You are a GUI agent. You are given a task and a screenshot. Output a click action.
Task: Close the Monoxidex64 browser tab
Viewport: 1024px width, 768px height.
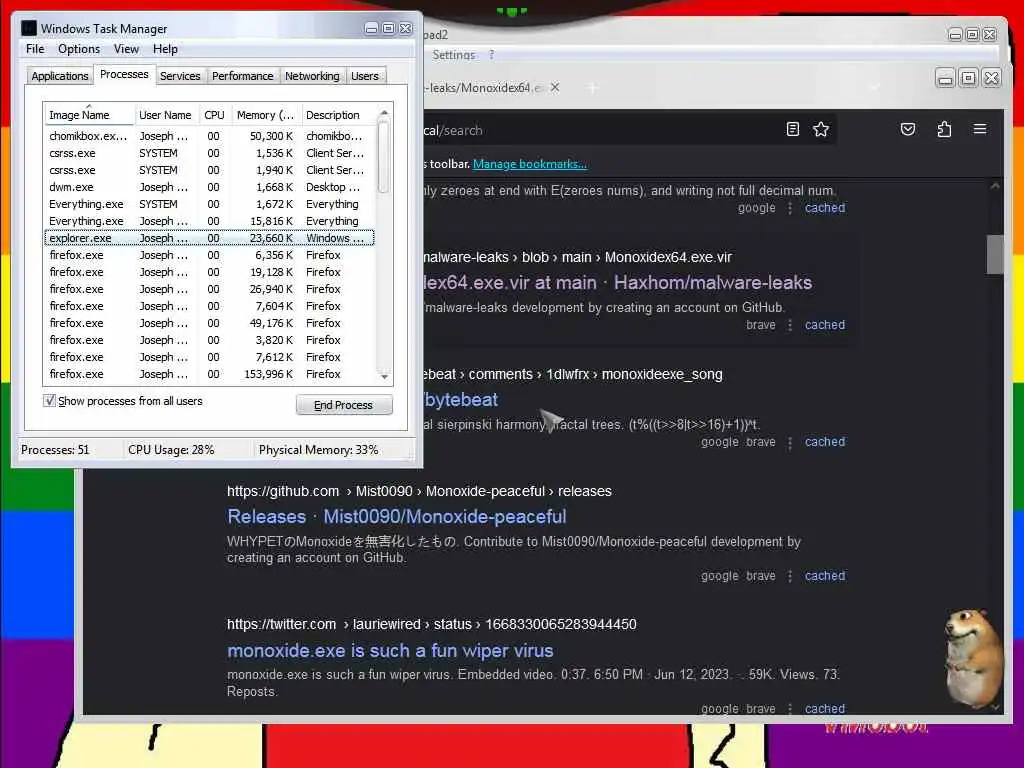pyautogui.click(x=554, y=87)
